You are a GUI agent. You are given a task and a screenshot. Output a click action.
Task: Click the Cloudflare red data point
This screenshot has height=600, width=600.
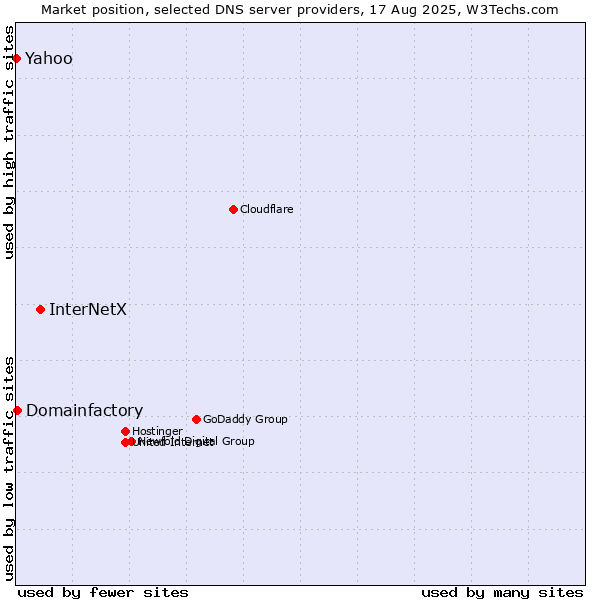pyautogui.click(x=233, y=209)
